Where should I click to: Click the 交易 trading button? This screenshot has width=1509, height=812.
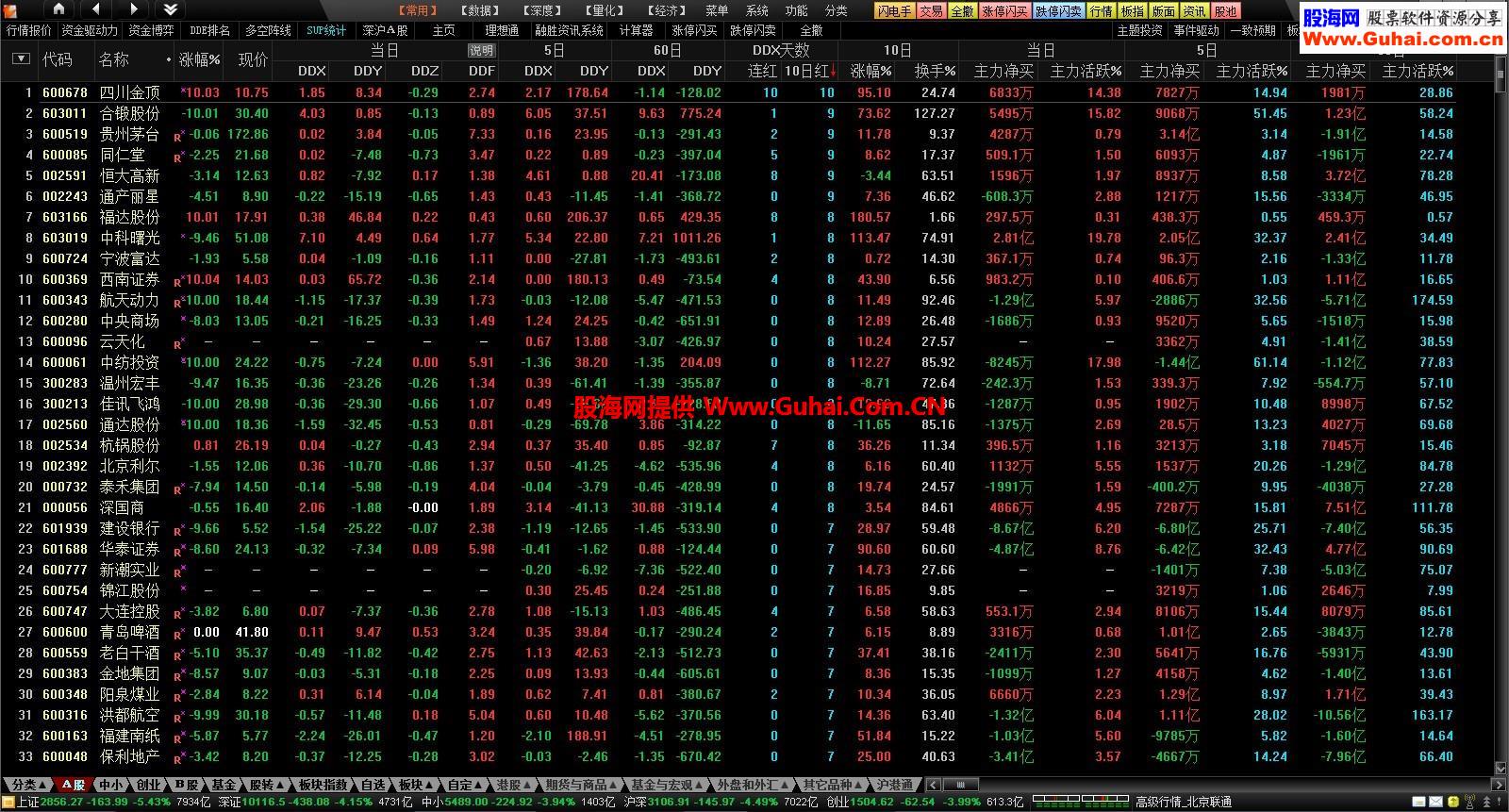tap(932, 11)
